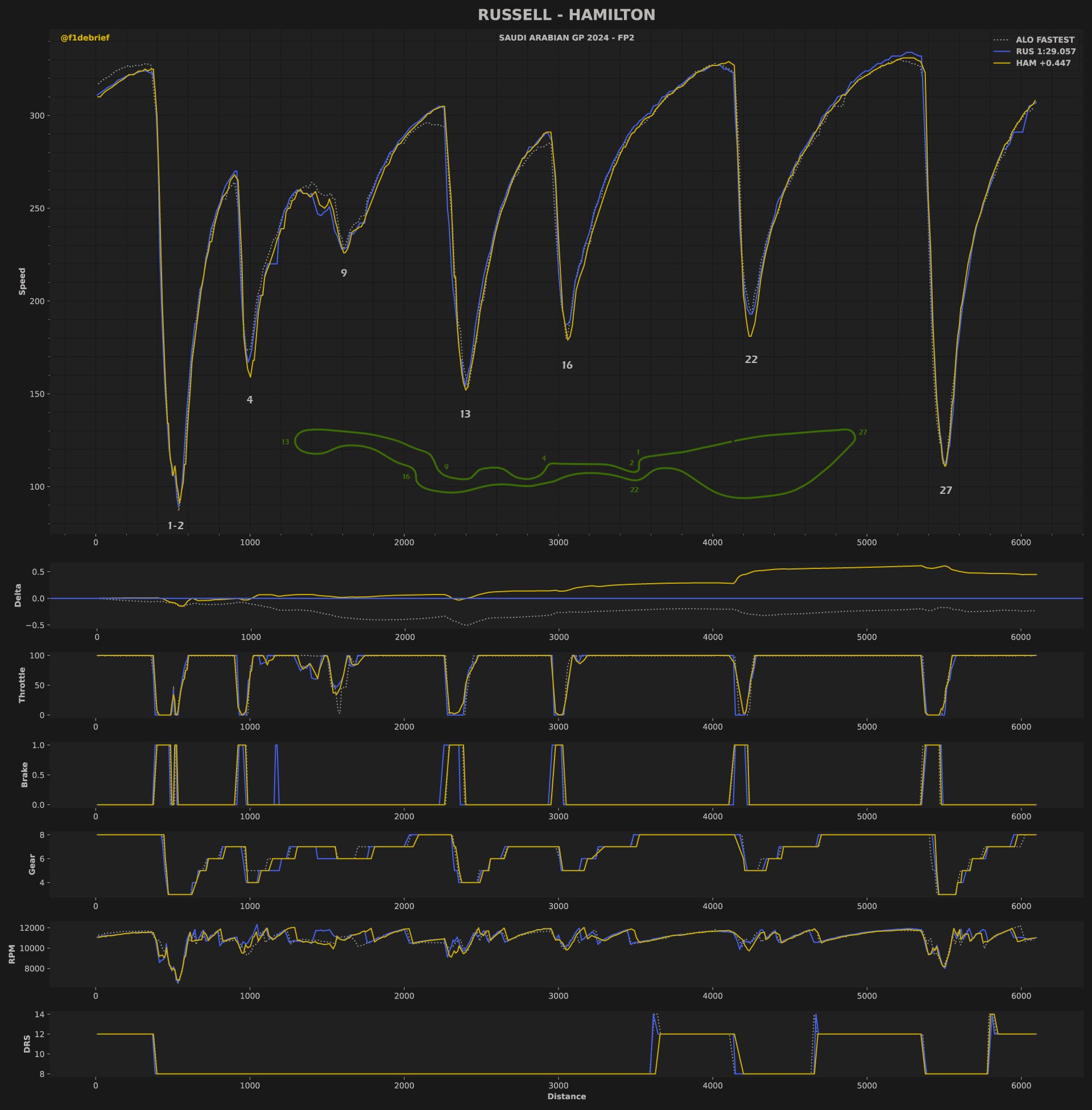Click the Delta axis label
Image resolution: width=1092 pixels, height=1110 pixels.
point(18,595)
